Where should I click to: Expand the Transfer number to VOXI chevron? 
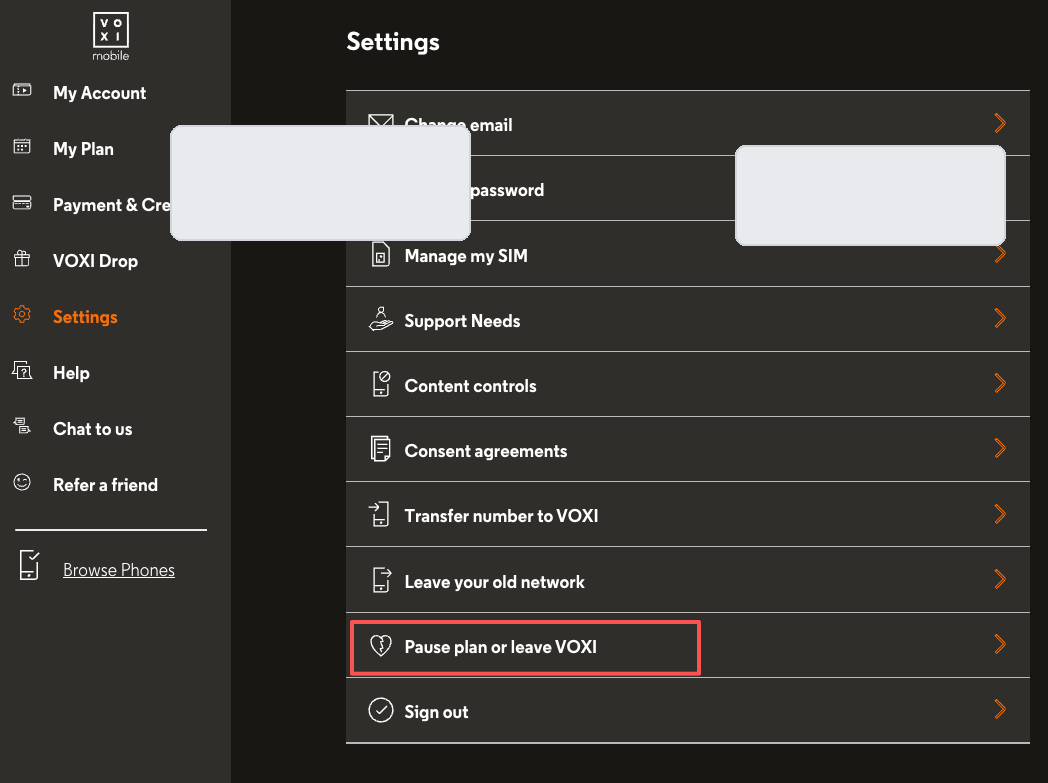click(1000, 514)
